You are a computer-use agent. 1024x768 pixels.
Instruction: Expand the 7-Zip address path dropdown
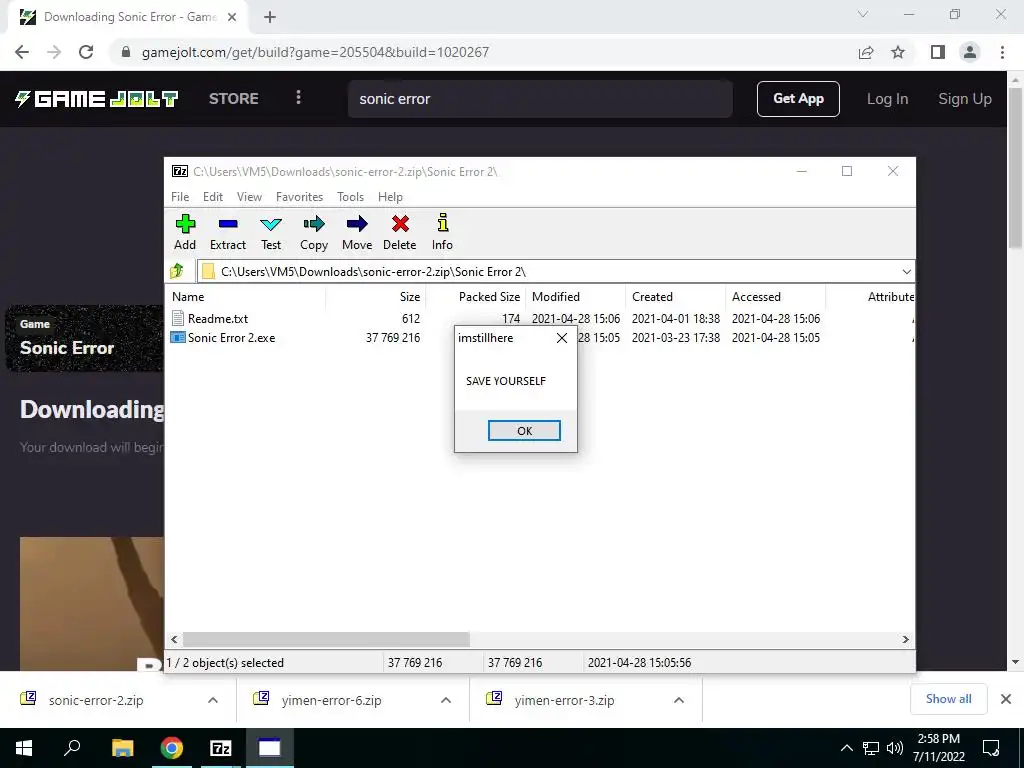[x=906, y=272]
